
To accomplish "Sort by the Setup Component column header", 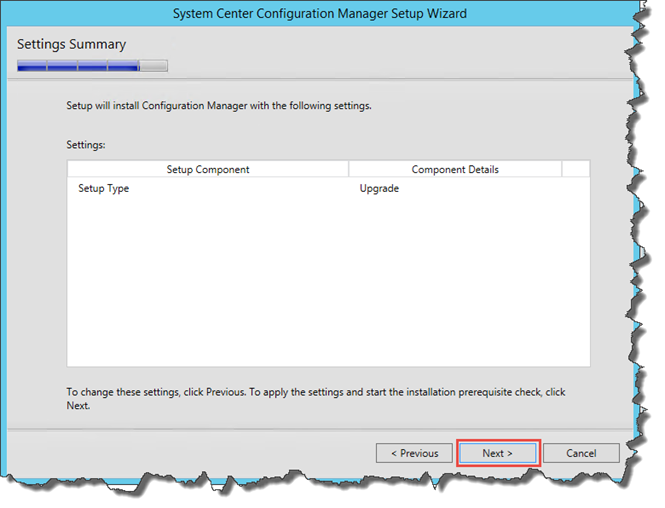I will point(208,169).
